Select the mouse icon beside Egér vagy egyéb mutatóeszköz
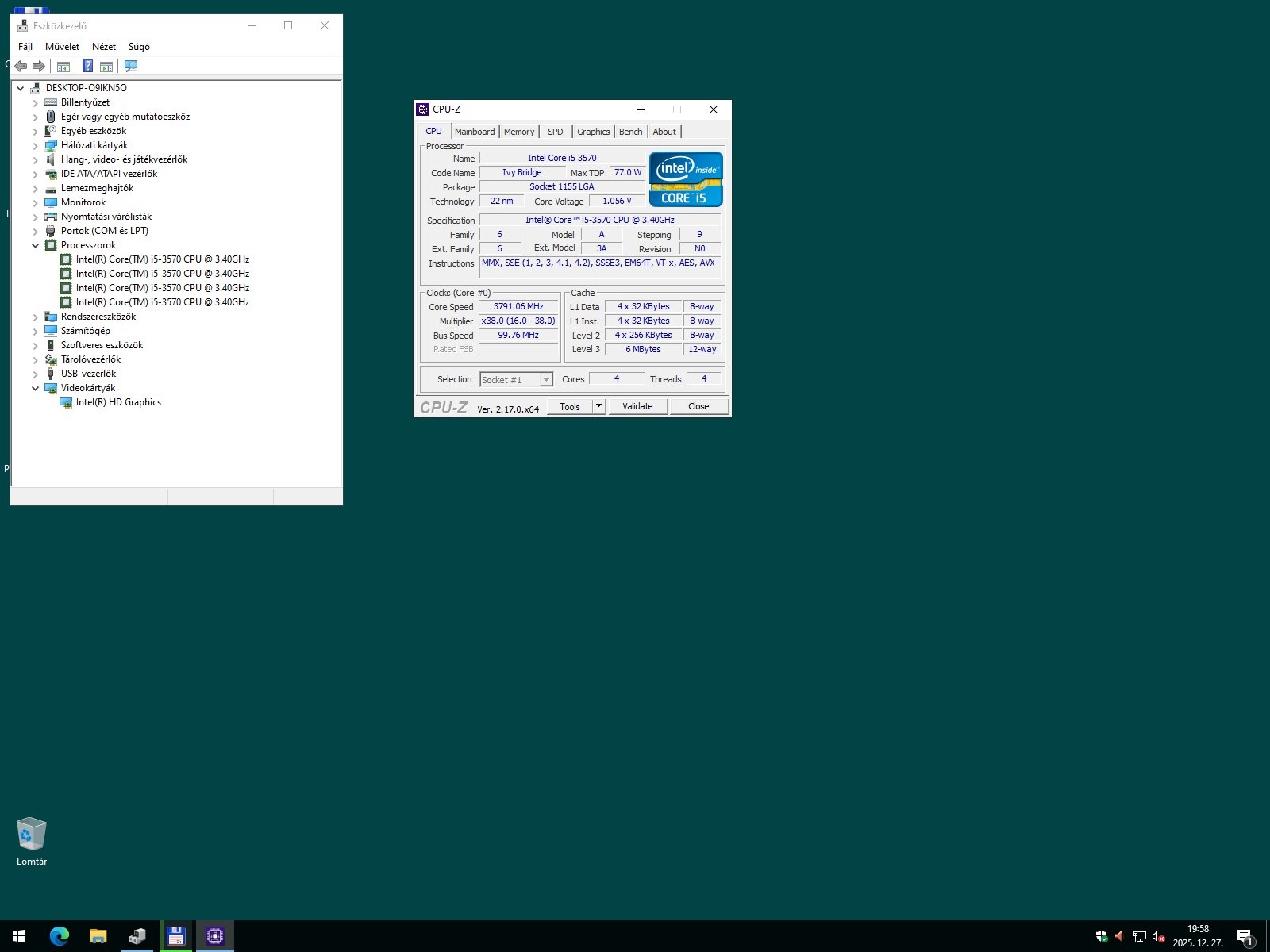The height and width of the screenshot is (952, 1270). [x=51, y=117]
